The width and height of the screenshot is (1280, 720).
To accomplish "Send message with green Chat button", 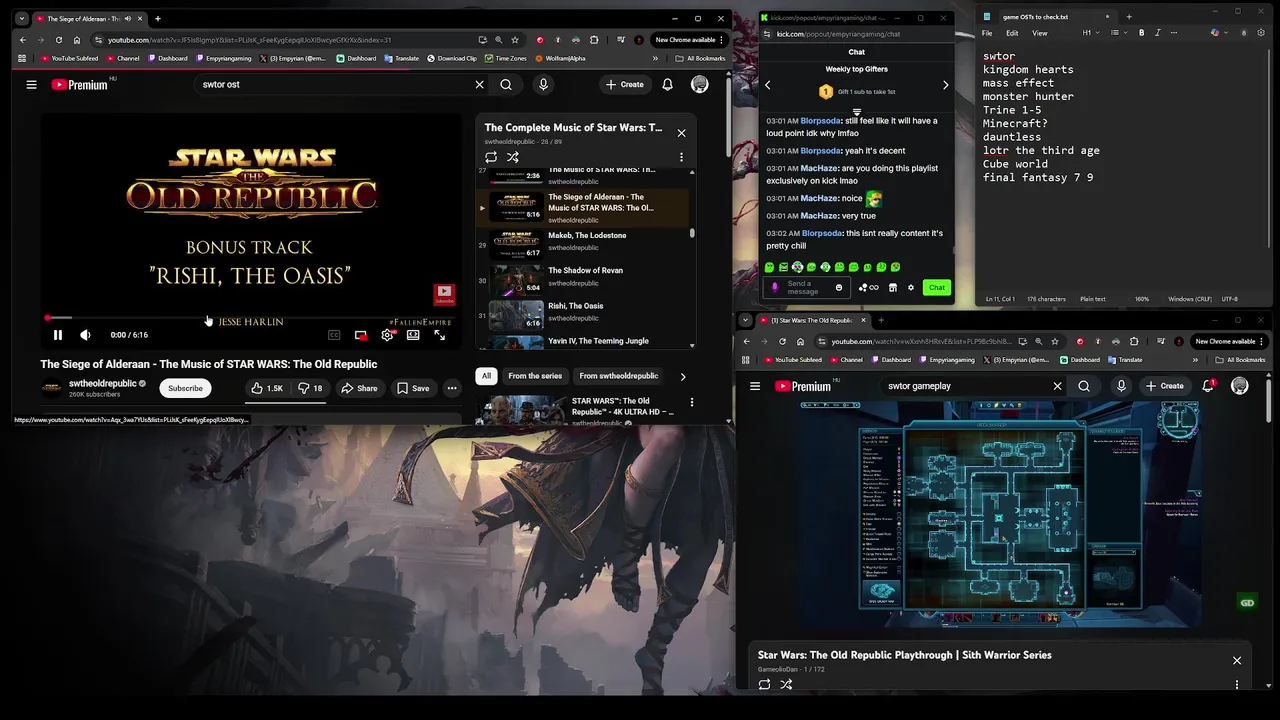I will point(936,288).
